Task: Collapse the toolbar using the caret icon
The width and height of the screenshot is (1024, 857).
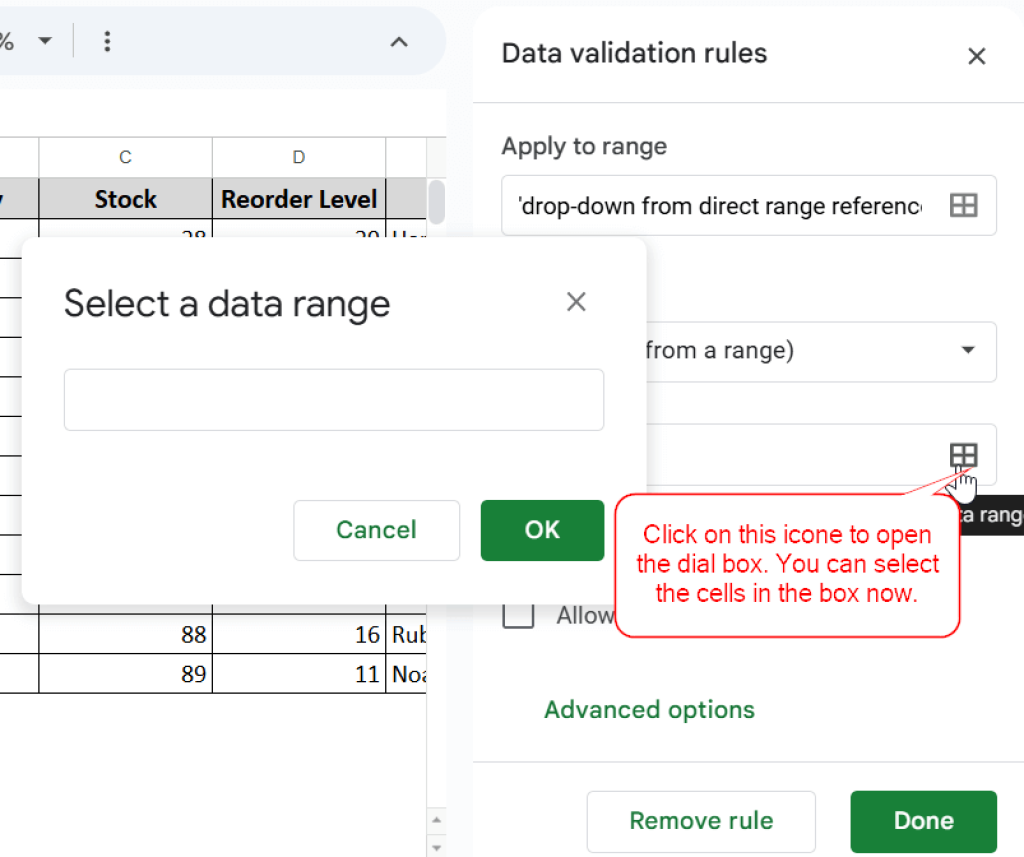Action: tap(399, 43)
